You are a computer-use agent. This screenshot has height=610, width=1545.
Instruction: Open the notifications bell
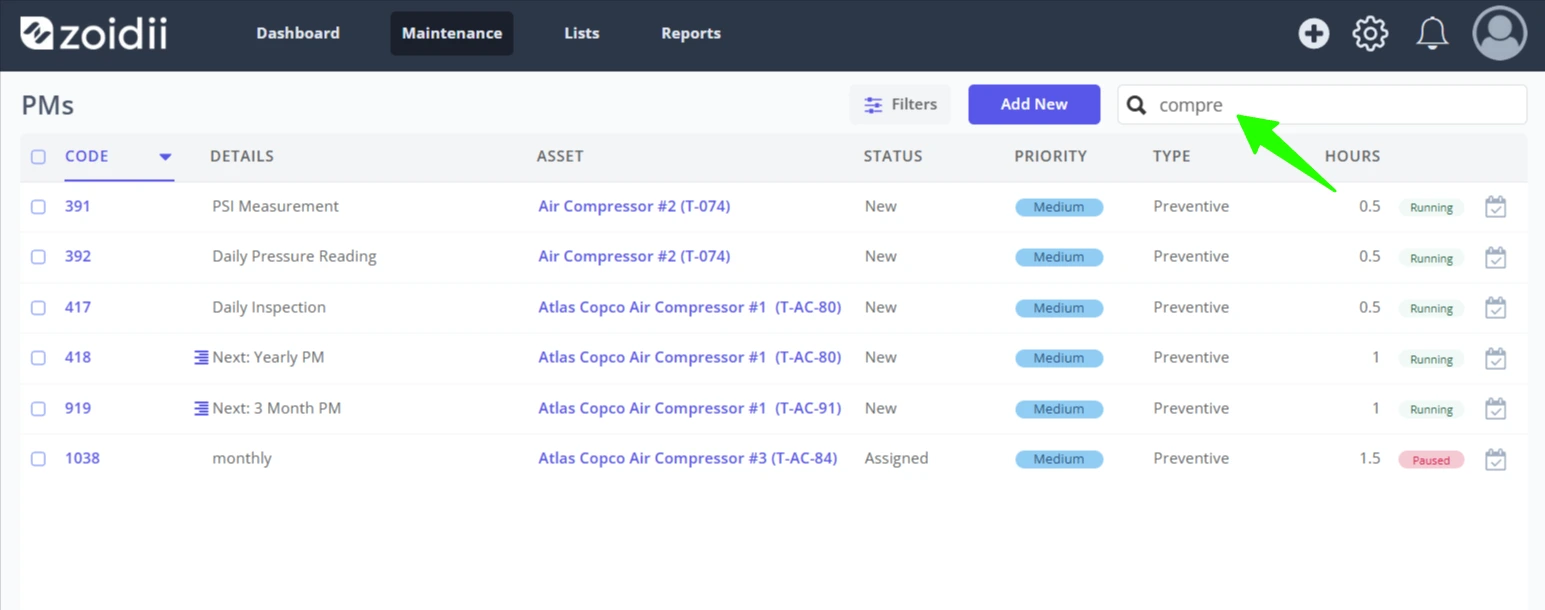coord(1432,34)
